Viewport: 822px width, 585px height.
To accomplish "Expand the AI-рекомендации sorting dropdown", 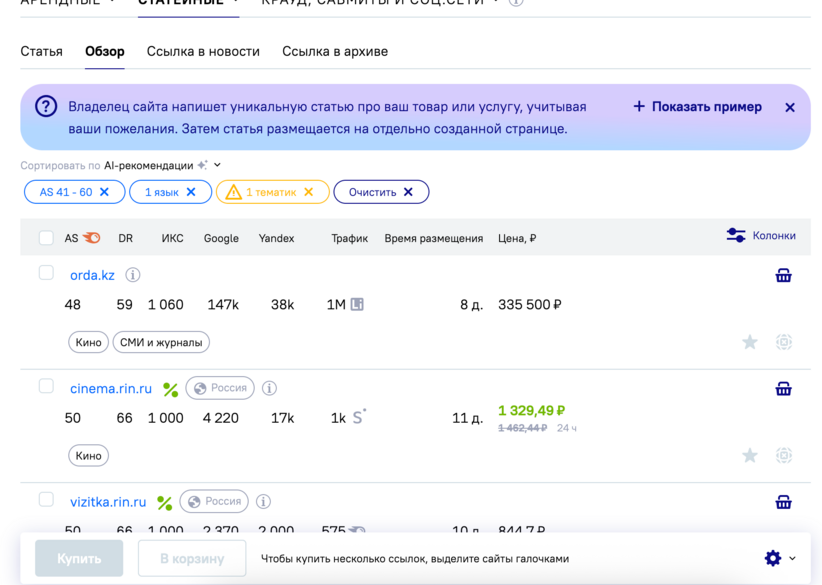I will 162,165.
